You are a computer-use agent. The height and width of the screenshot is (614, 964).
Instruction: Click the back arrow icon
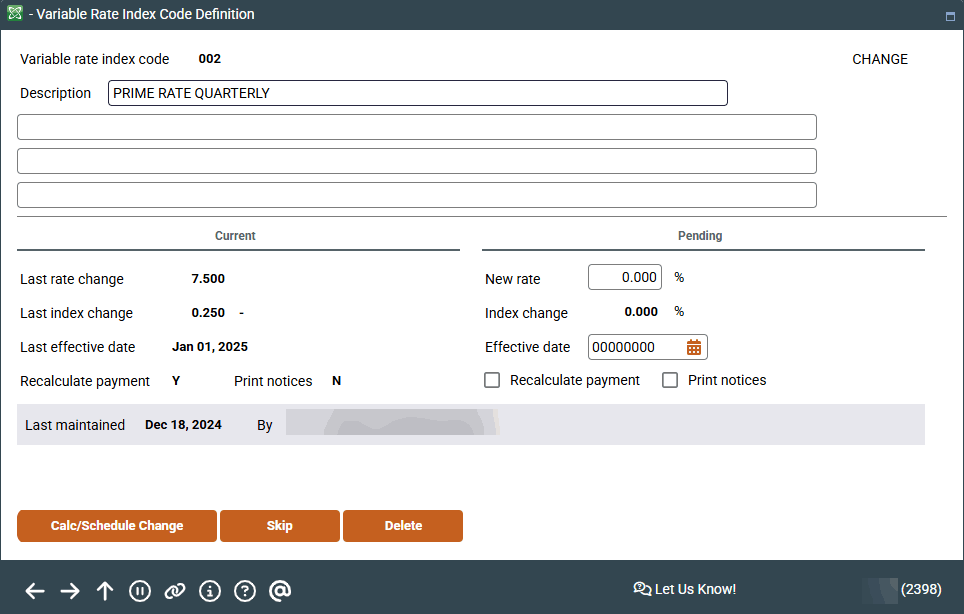click(35, 591)
